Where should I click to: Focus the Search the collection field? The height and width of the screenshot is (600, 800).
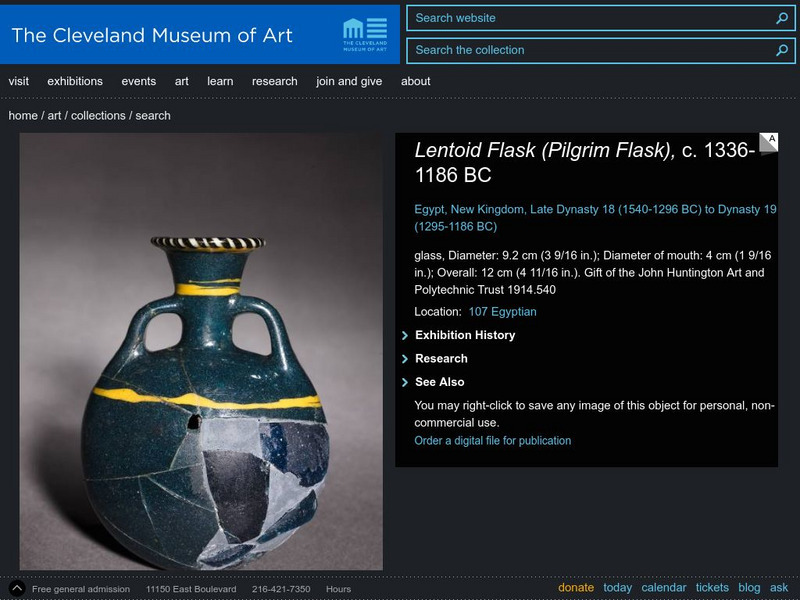(590, 50)
